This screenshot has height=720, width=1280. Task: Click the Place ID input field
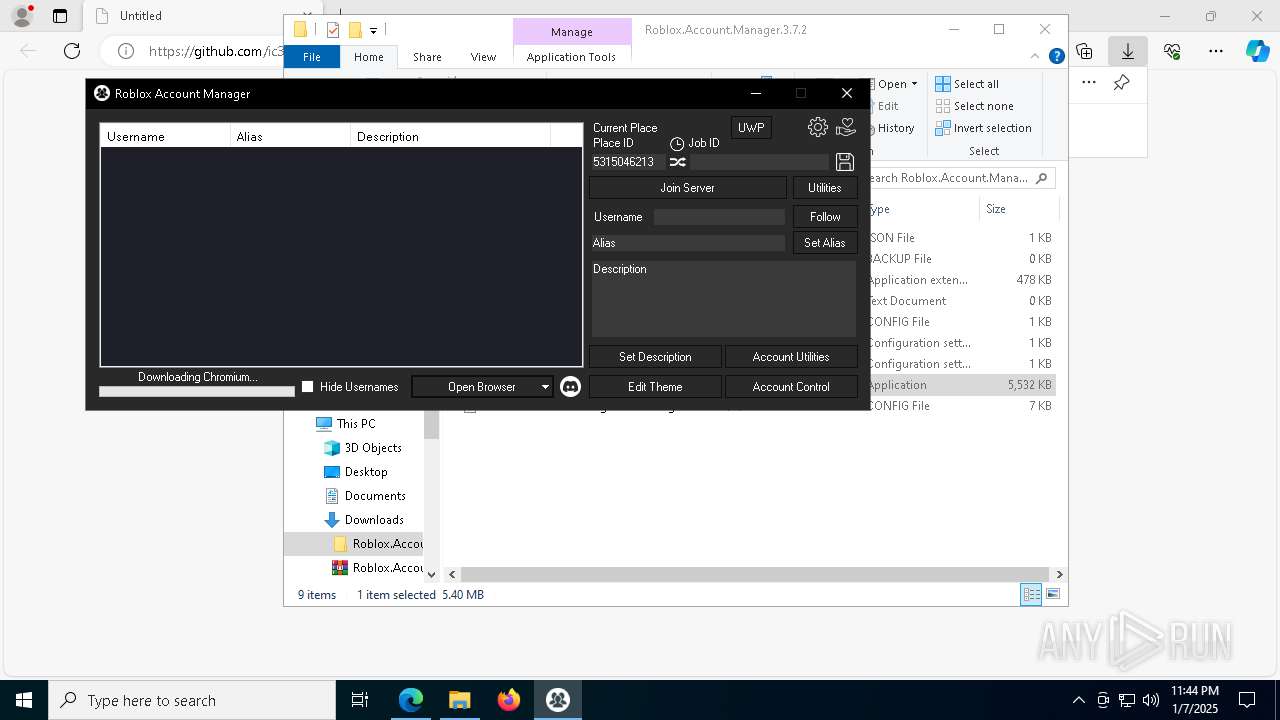pos(627,162)
